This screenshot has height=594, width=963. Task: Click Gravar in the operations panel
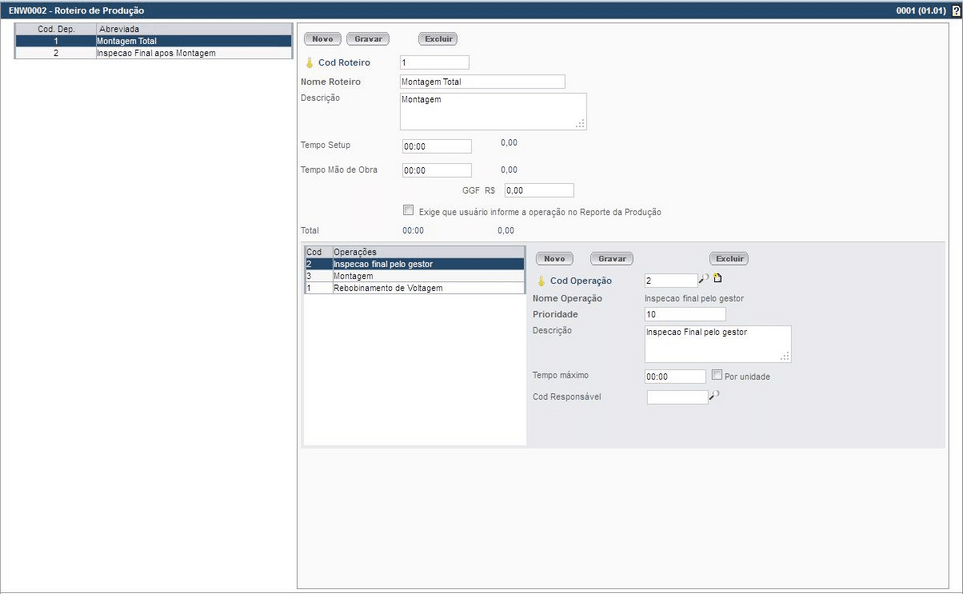(x=611, y=259)
